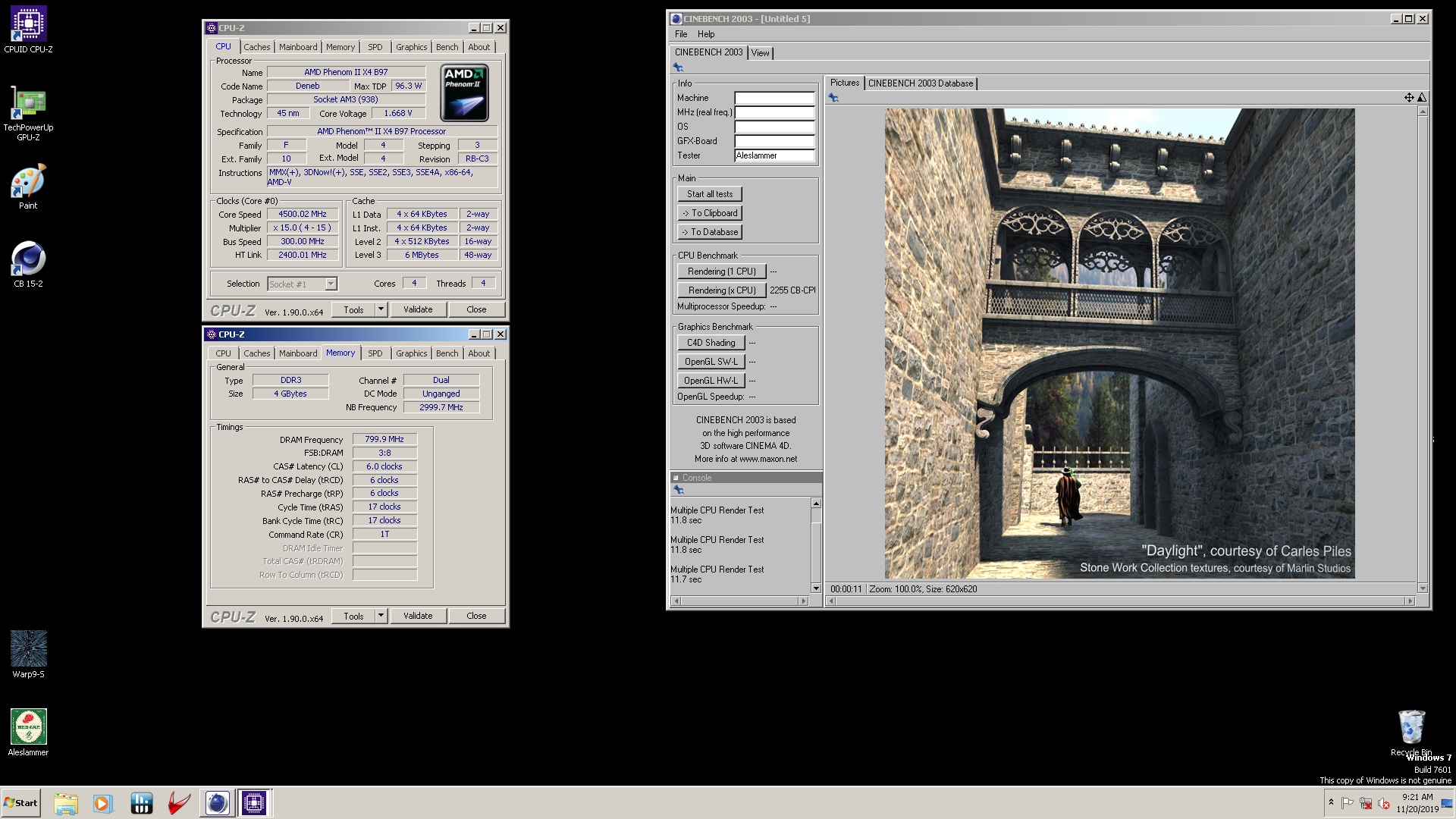Click the red swoosh taskbar icon
Screen dimensions: 1456x819
[179, 803]
